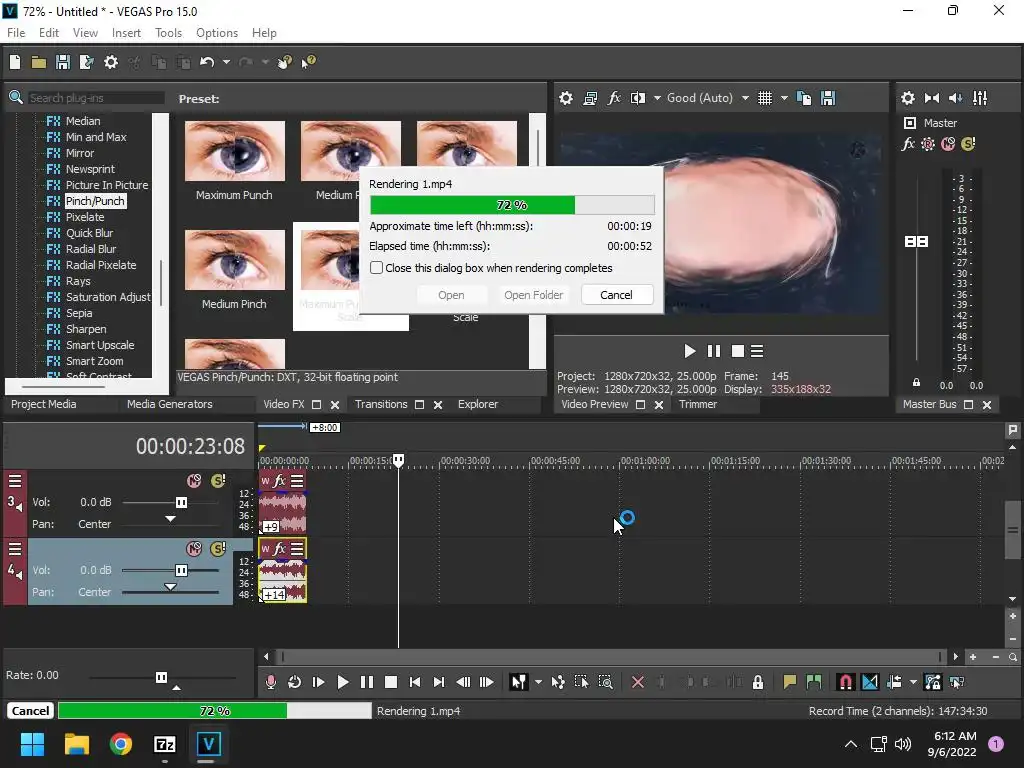Click Overlays grid icon in preview toolbar
Viewport: 1024px width, 768px height.
pyautogui.click(x=765, y=98)
